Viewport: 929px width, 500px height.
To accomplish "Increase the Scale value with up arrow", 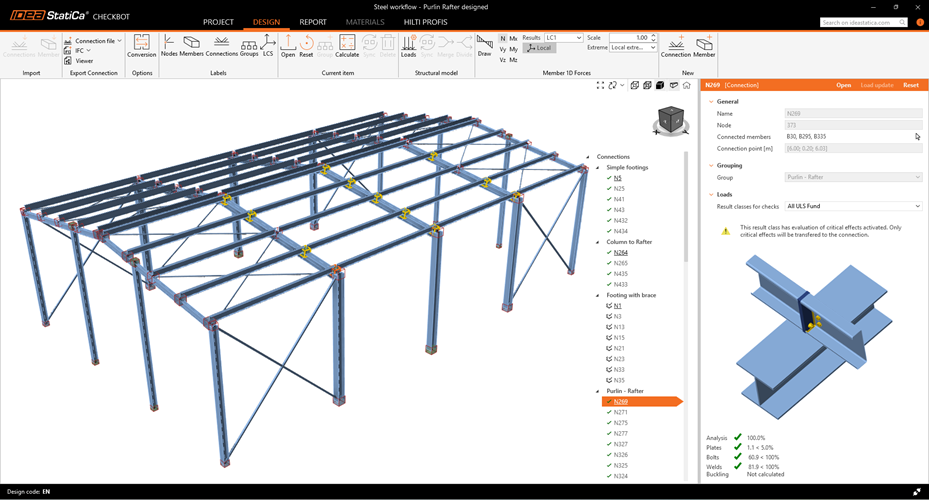I will (654, 36).
